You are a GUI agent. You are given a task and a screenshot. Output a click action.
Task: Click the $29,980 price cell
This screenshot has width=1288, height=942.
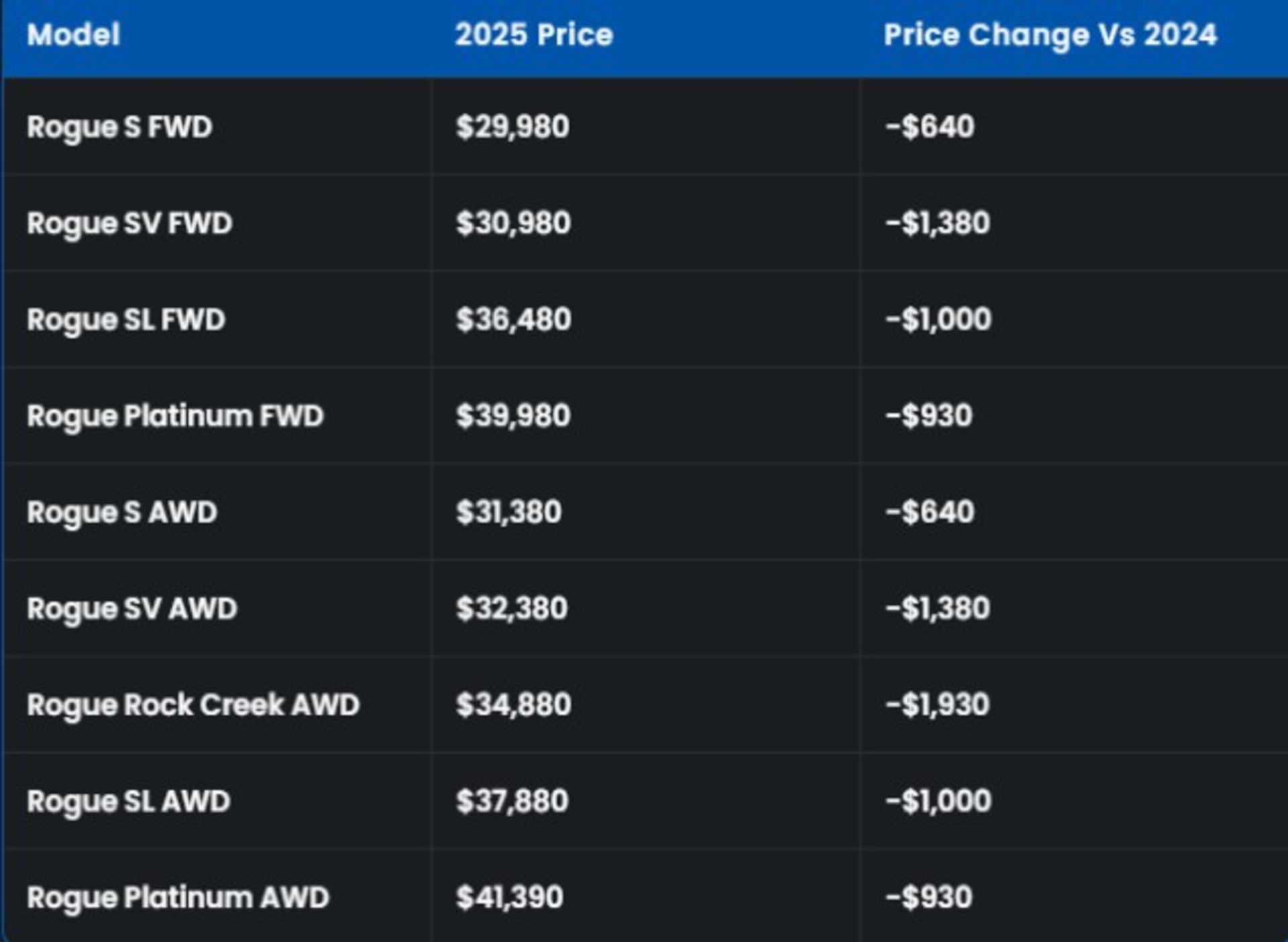tap(513, 127)
